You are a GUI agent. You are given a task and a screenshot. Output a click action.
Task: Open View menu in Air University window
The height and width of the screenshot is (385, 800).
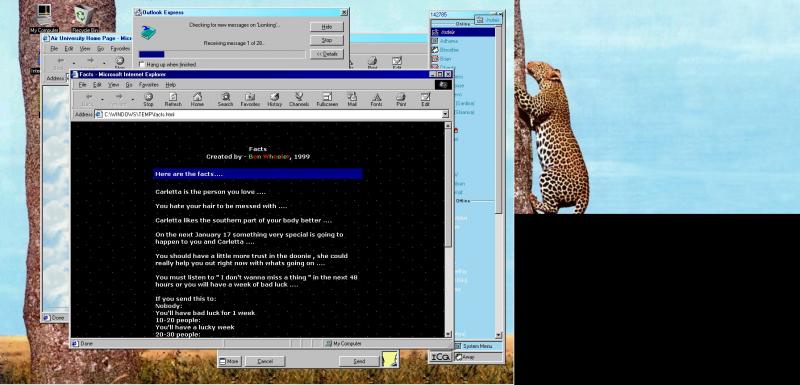pyautogui.click(x=85, y=48)
